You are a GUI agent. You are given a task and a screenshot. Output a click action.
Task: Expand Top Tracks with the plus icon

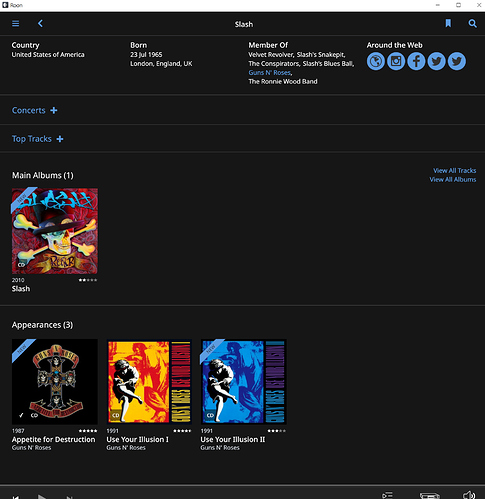60,139
